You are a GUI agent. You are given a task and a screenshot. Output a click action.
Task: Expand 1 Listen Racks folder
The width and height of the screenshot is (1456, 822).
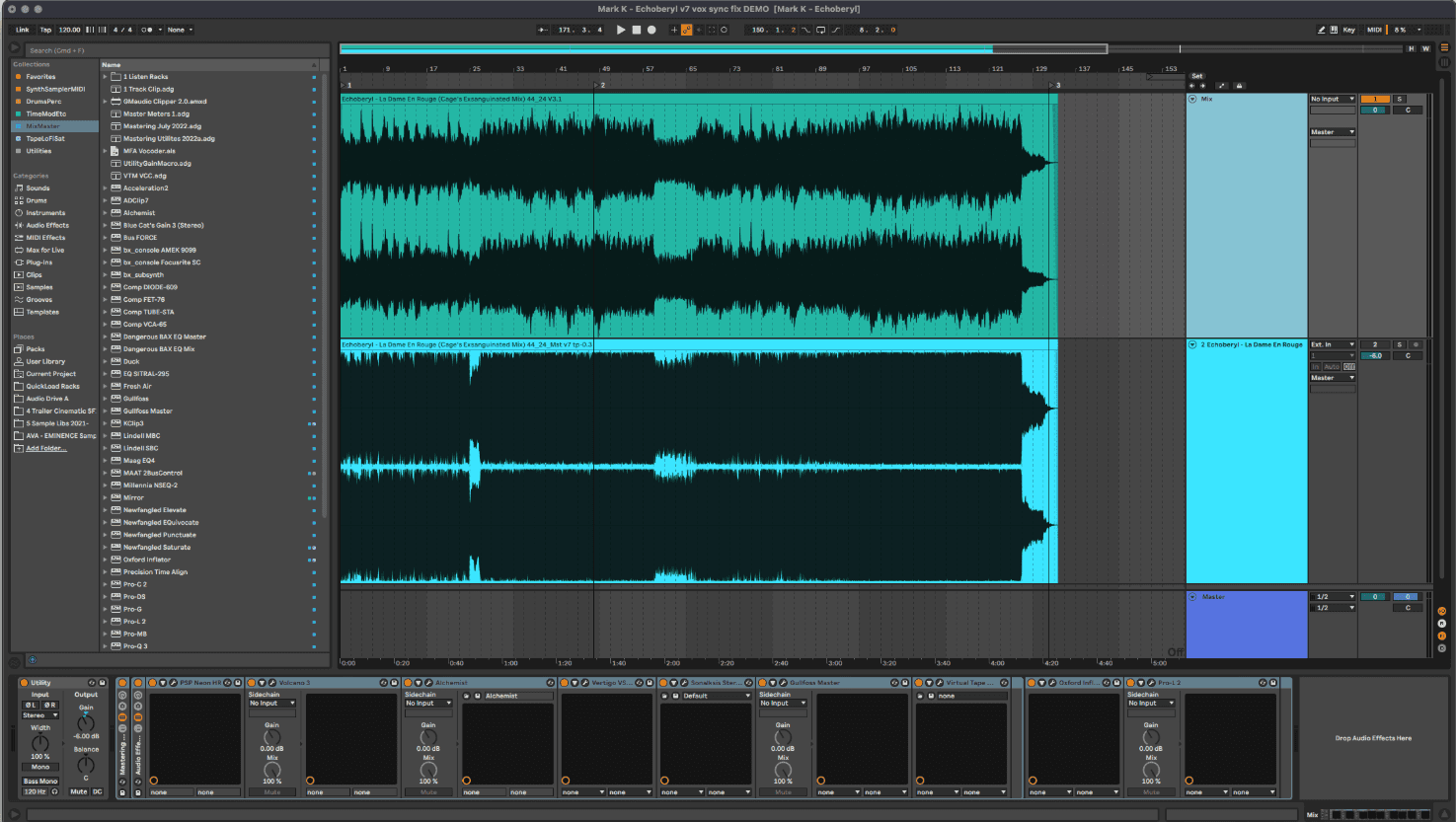(106, 77)
